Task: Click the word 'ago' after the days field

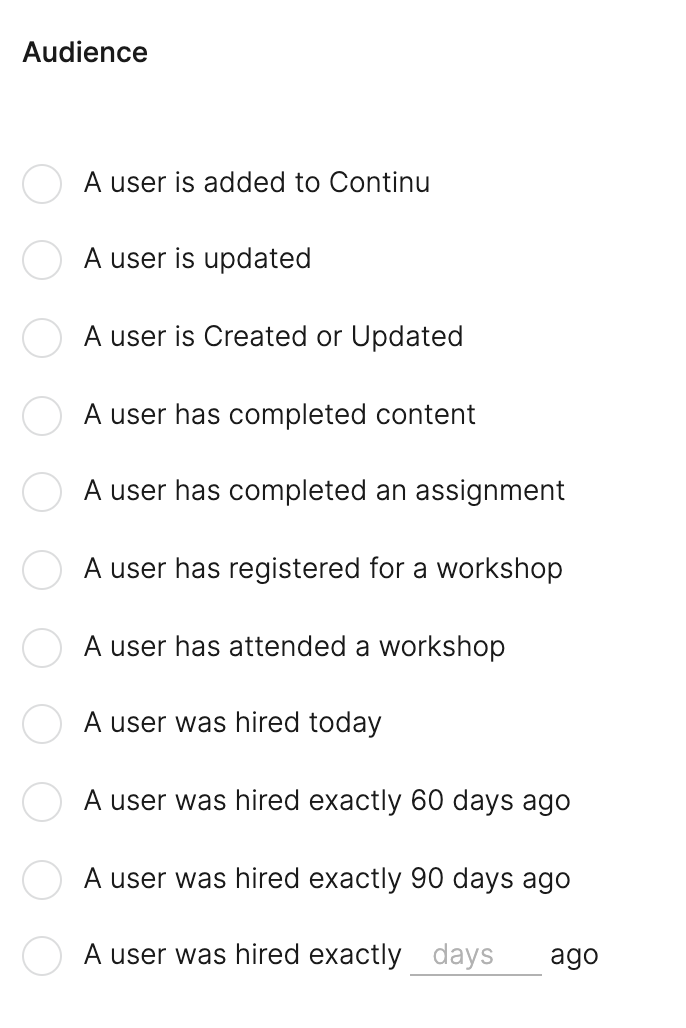Action: click(x=573, y=955)
